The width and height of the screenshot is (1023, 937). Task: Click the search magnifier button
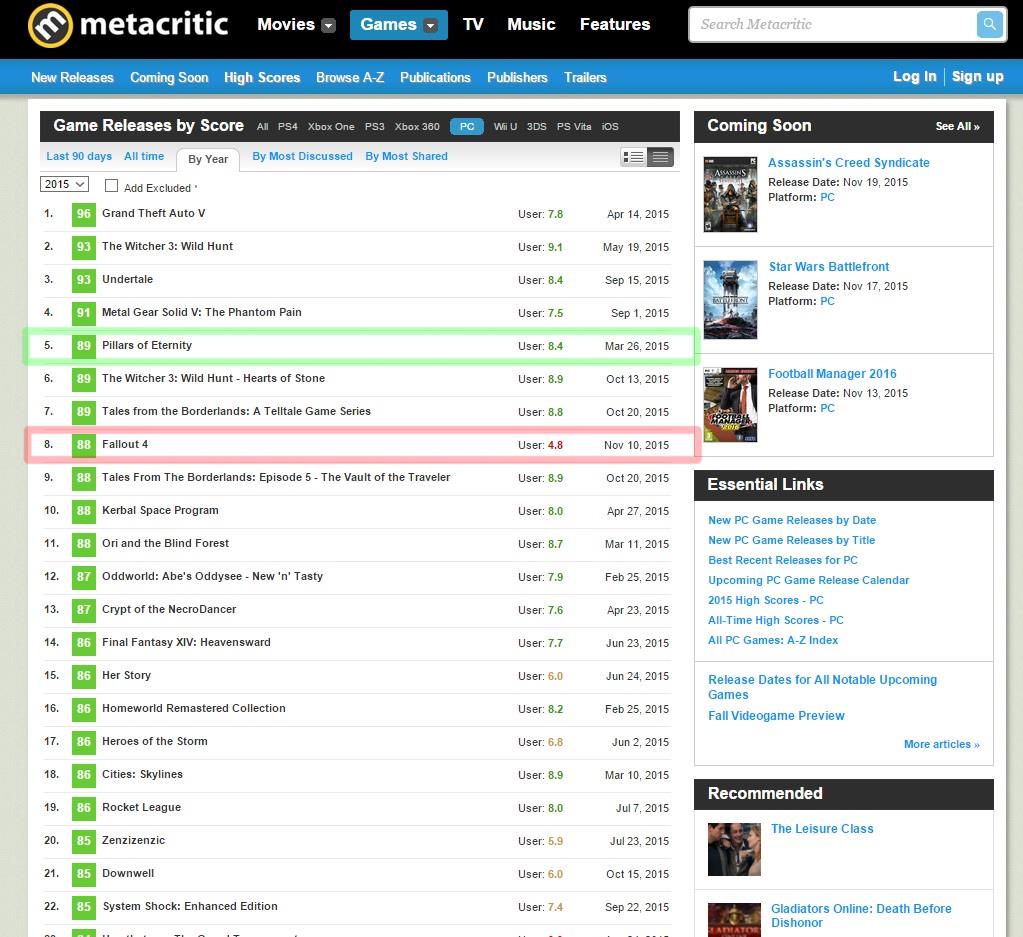989,25
